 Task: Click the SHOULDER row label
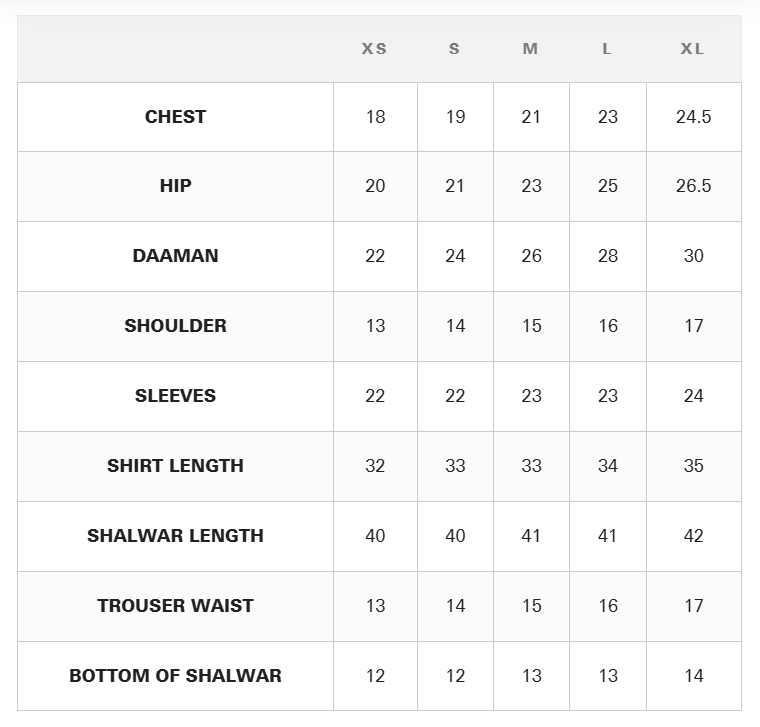coord(175,326)
